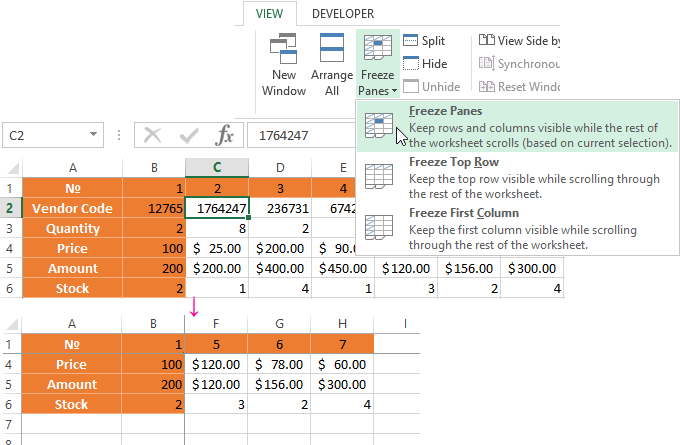
Task: Switch to the DEVELOPER ribbon tab
Action: click(343, 14)
